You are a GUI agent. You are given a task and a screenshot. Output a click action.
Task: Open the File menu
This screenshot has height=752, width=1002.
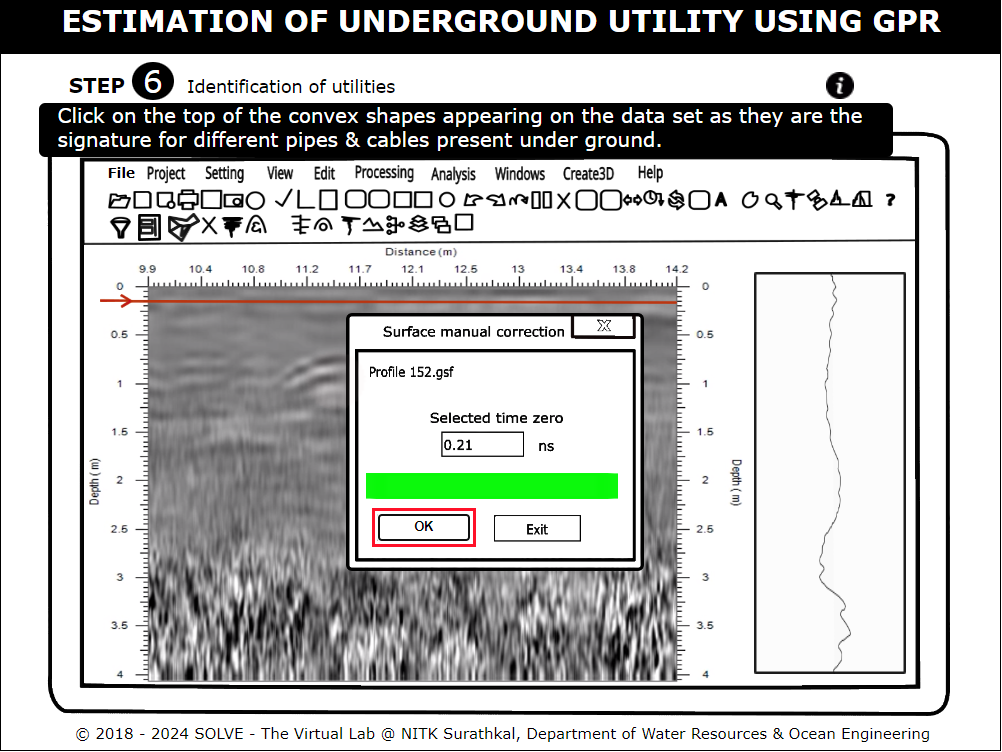click(121, 173)
